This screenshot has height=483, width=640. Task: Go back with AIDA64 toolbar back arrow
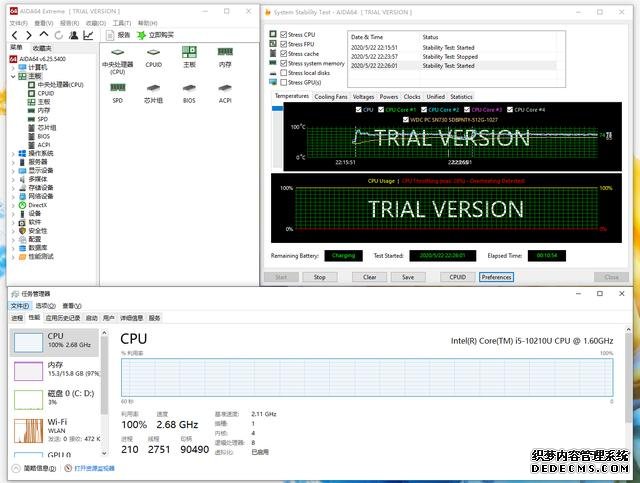click(x=15, y=36)
